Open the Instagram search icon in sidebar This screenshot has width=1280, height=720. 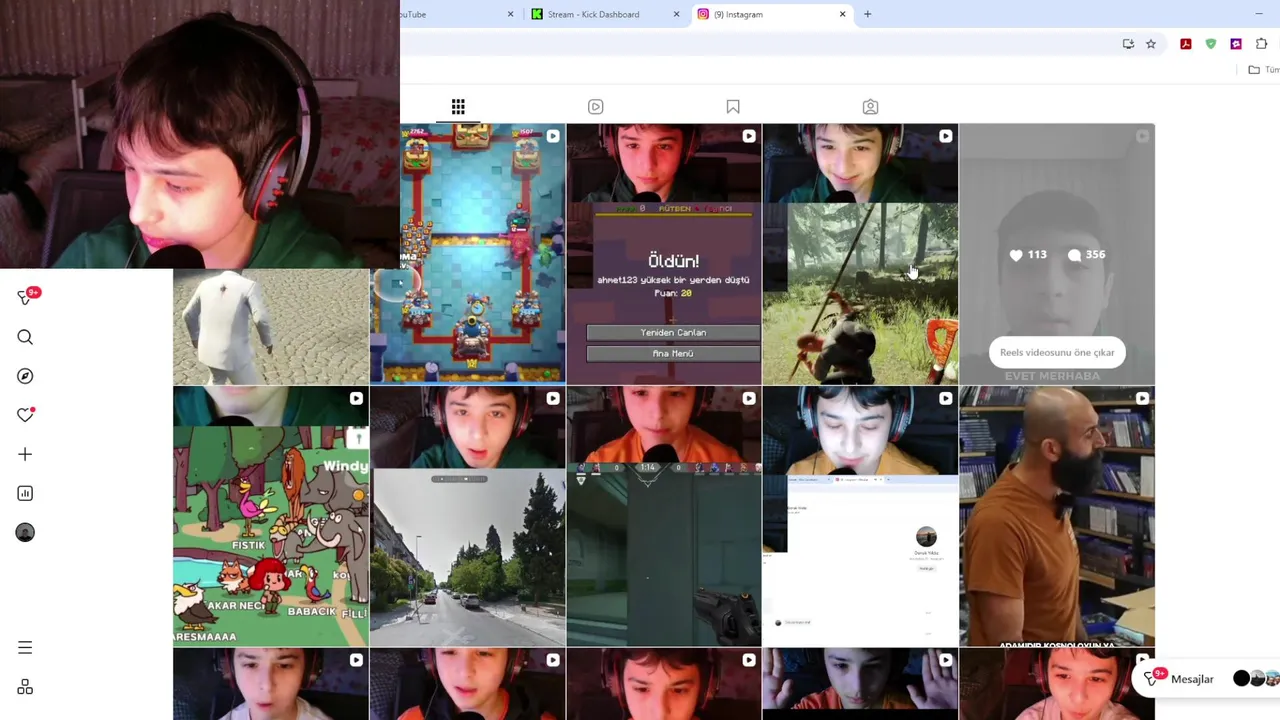(x=25, y=337)
